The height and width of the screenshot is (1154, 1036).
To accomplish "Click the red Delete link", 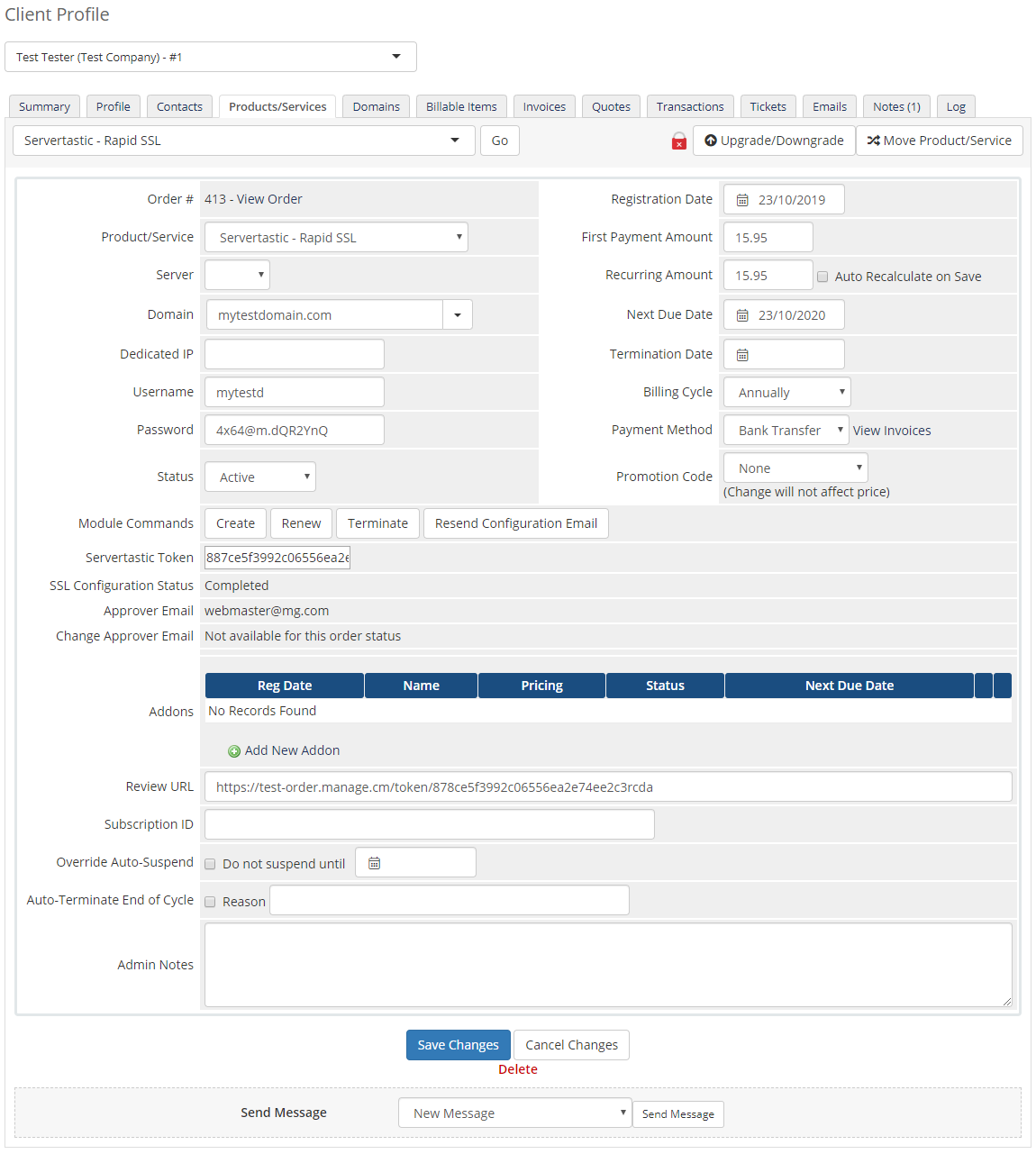I will pyautogui.click(x=518, y=1069).
